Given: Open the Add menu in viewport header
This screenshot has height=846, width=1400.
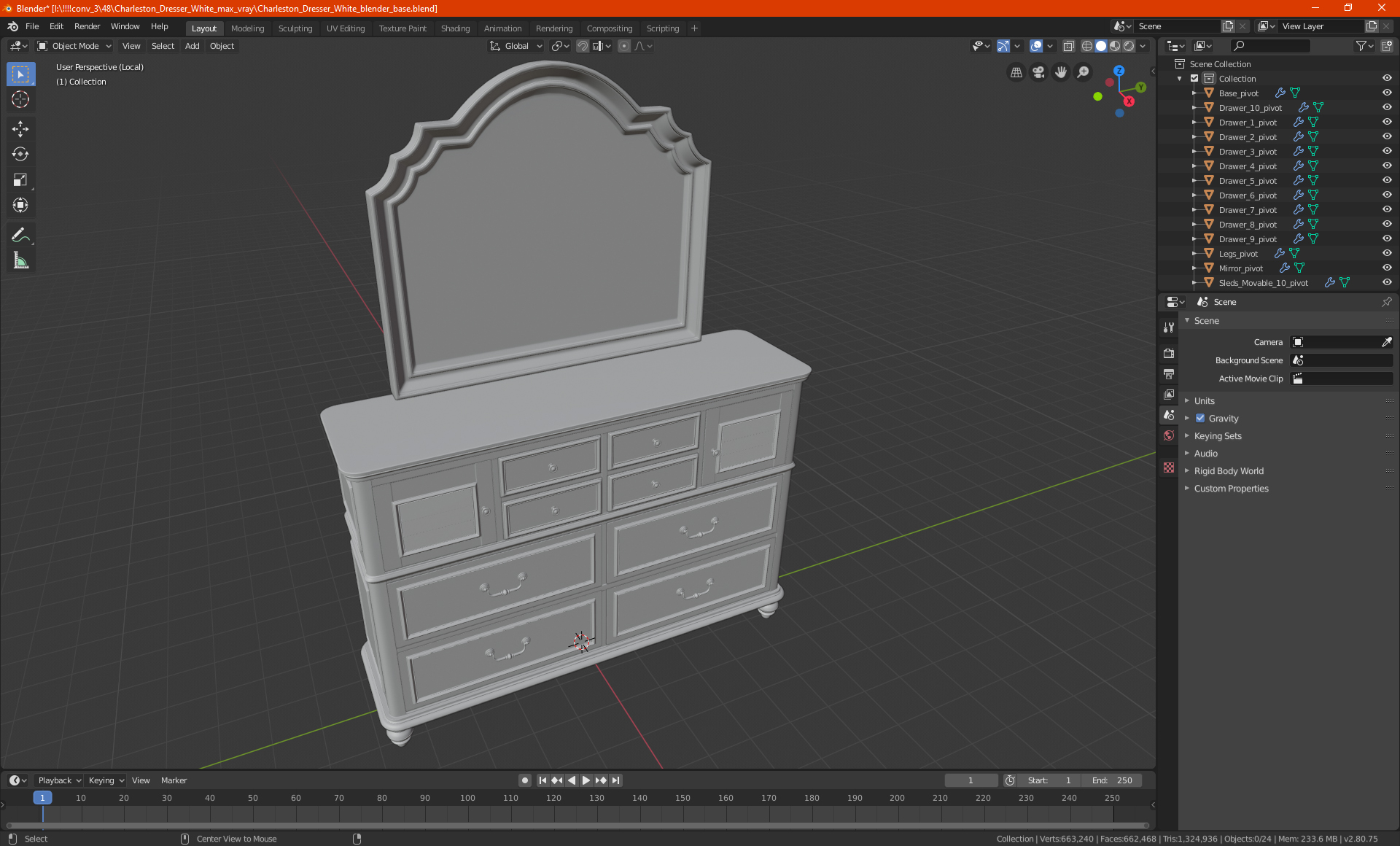Looking at the screenshot, I should point(192,46).
